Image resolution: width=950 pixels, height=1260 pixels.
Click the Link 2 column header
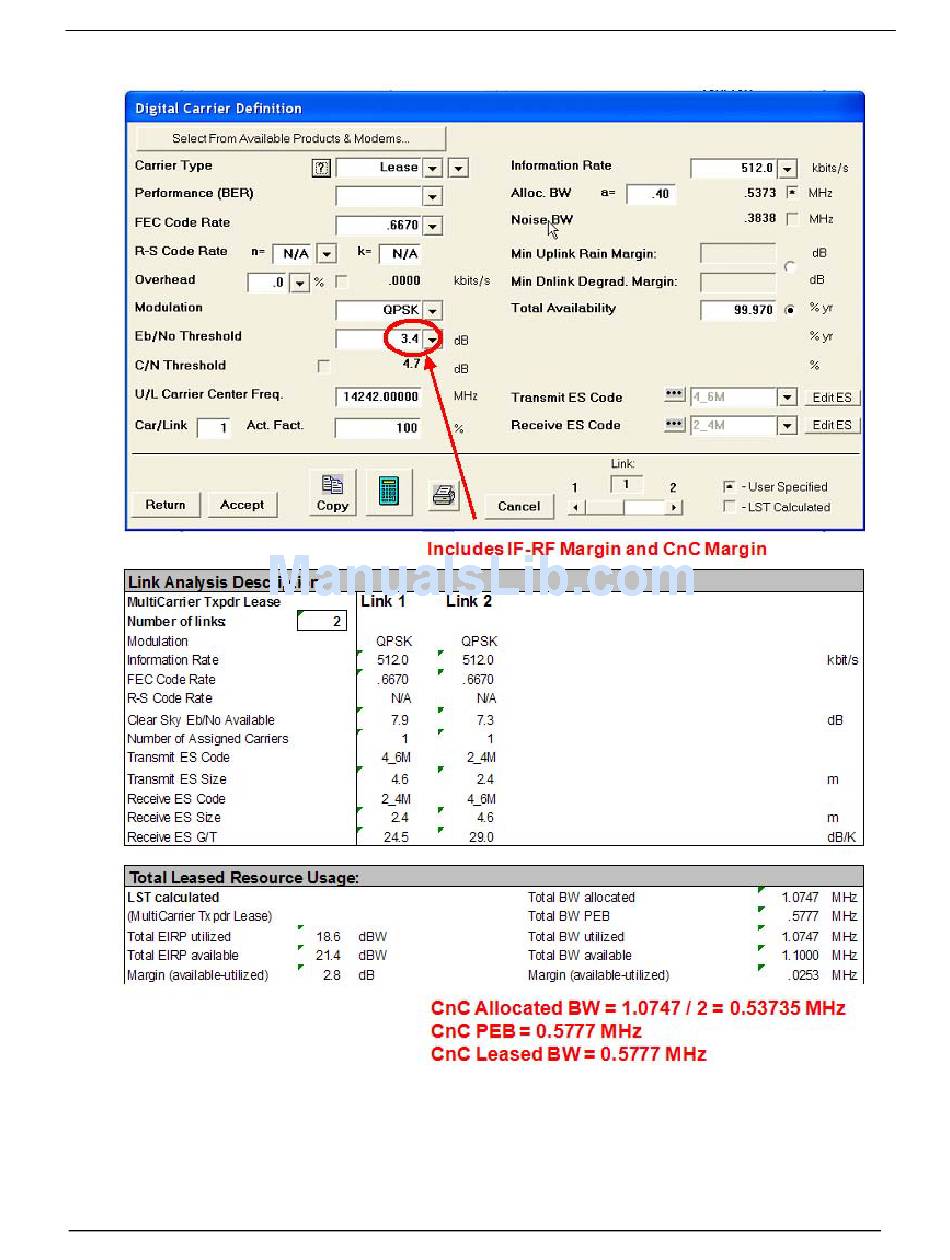(469, 601)
